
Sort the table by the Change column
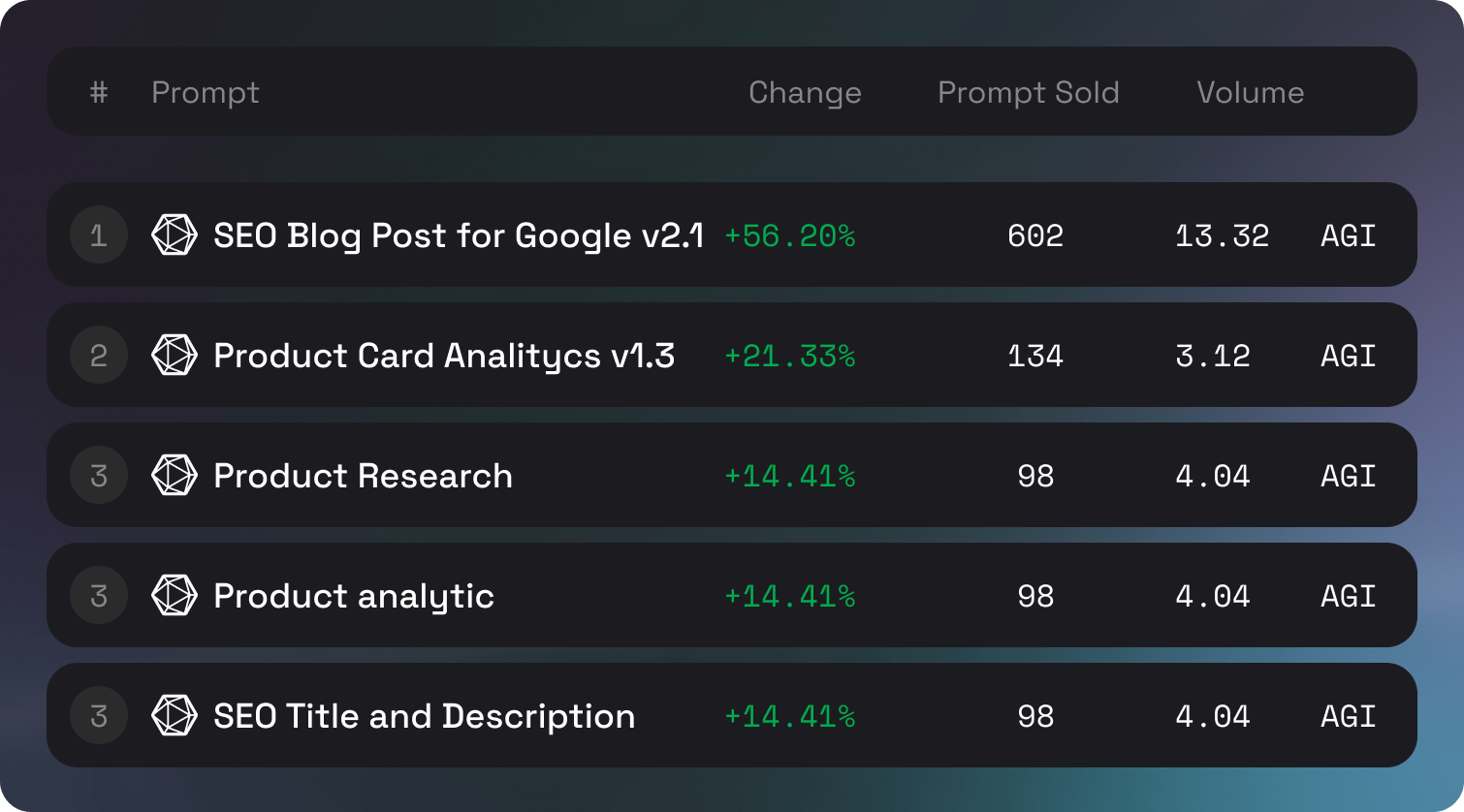[x=805, y=92]
